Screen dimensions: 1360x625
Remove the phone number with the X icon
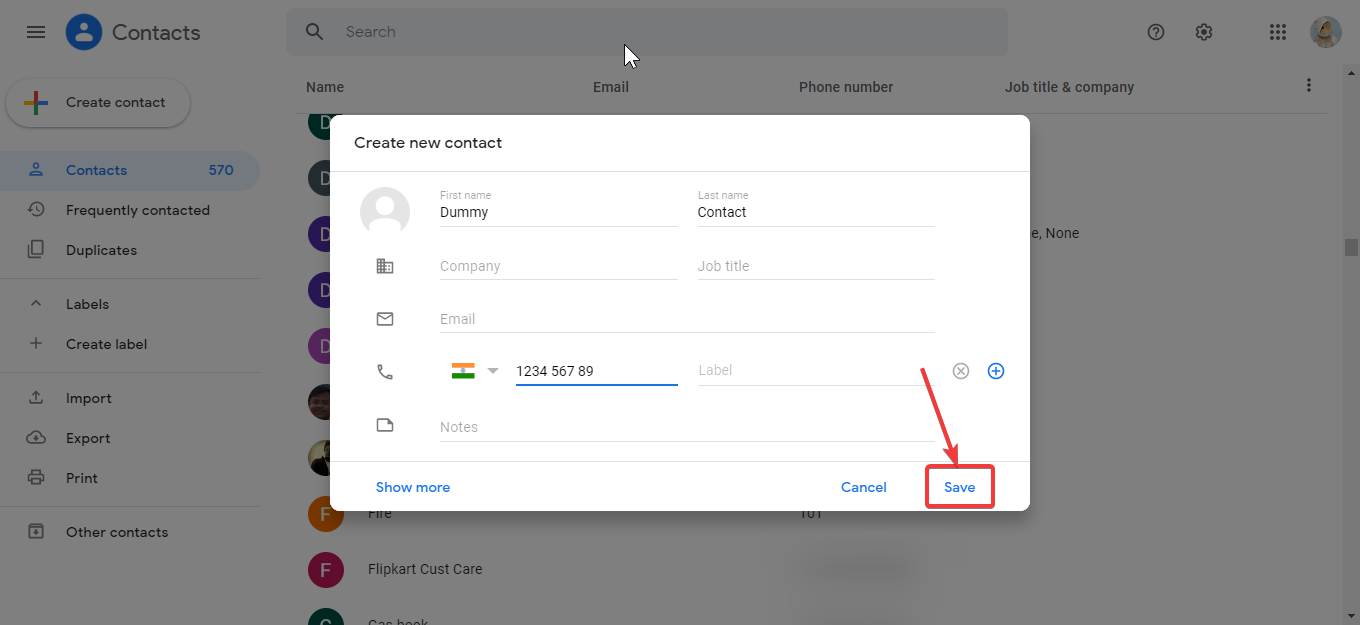point(961,371)
